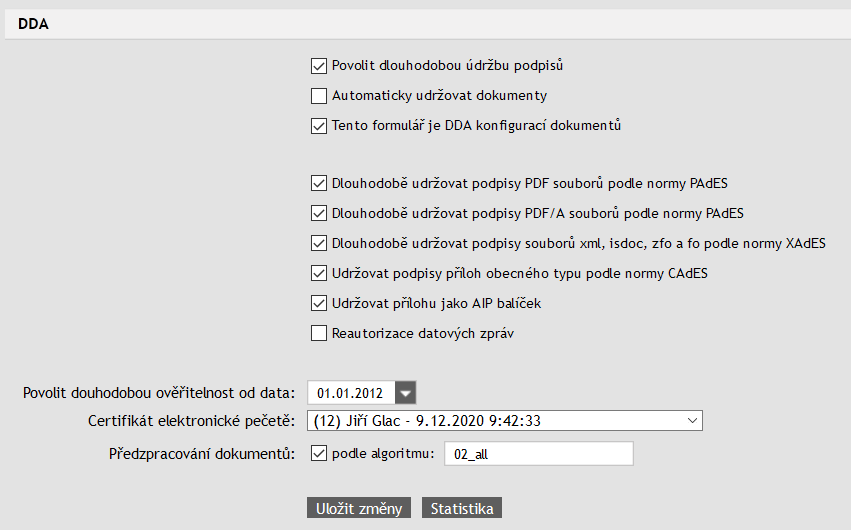Toggle CAdES attachment signatures checkbox
Image resolution: width=851 pixels, height=530 pixels.
[x=319, y=273]
